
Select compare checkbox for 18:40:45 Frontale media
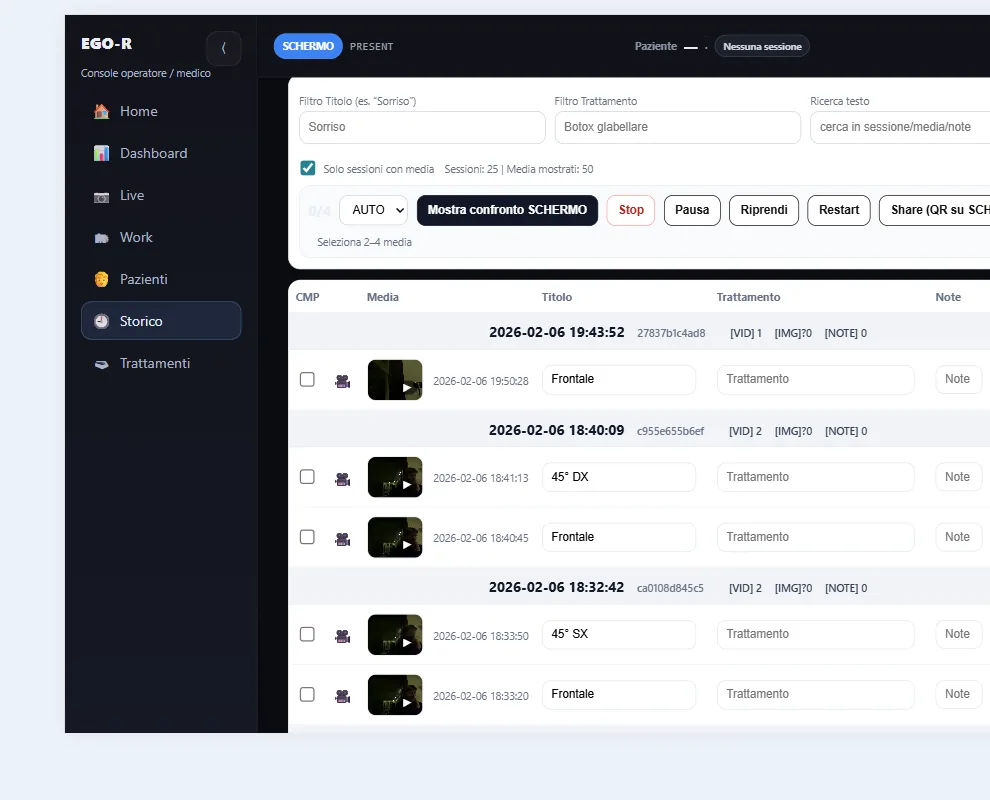[x=307, y=537]
